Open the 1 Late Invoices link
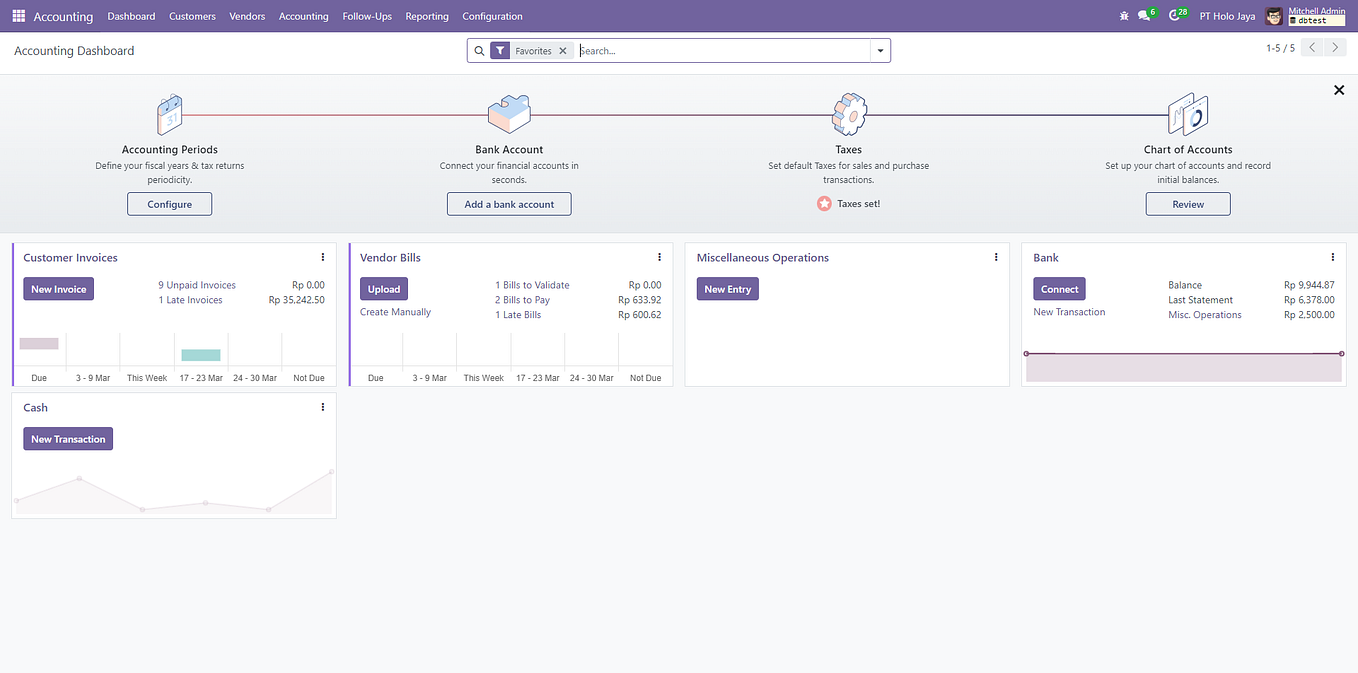The height and width of the screenshot is (673, 1358). [190, 299]
